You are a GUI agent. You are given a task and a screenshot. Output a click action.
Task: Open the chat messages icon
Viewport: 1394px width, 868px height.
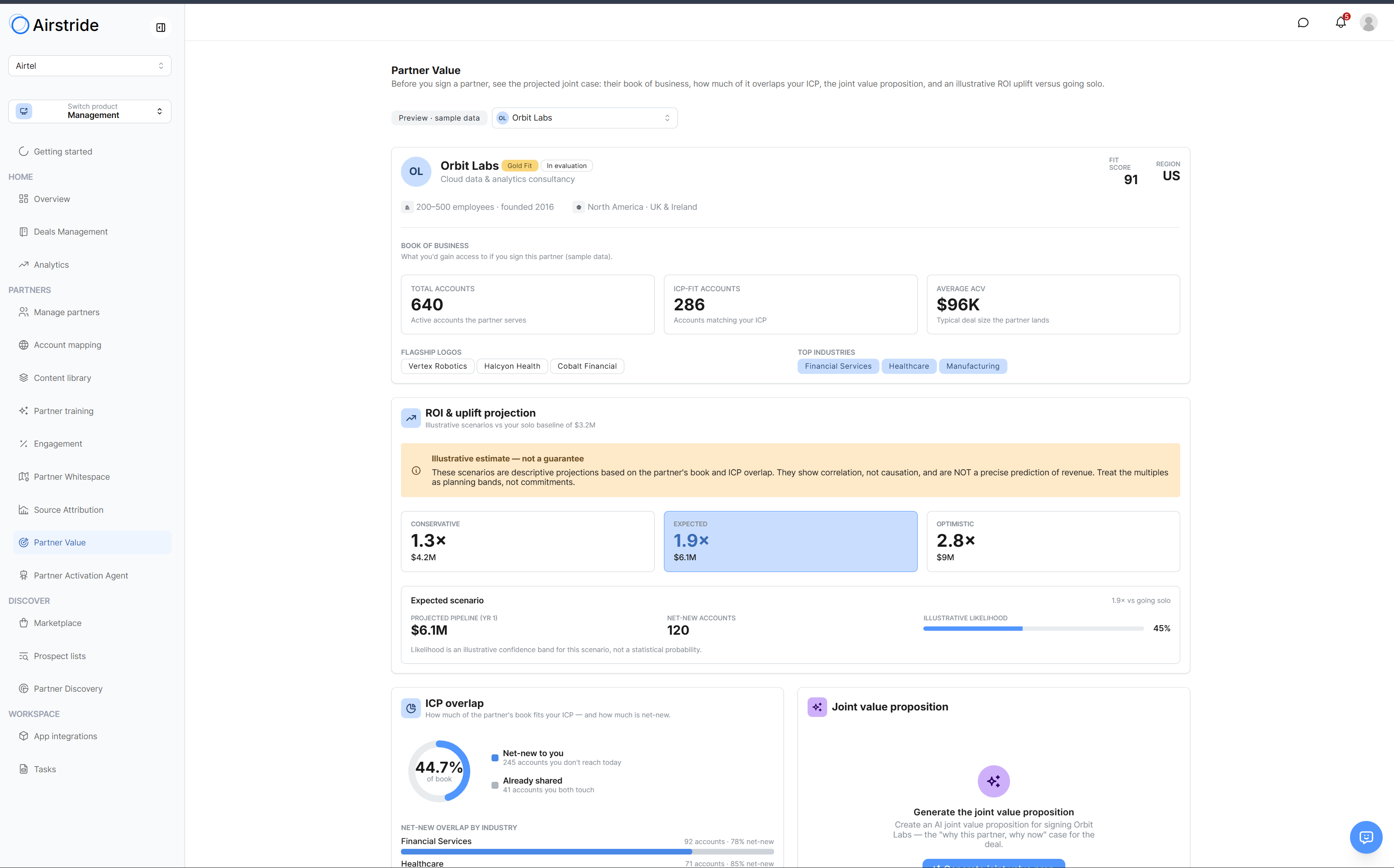point(1303,22)
